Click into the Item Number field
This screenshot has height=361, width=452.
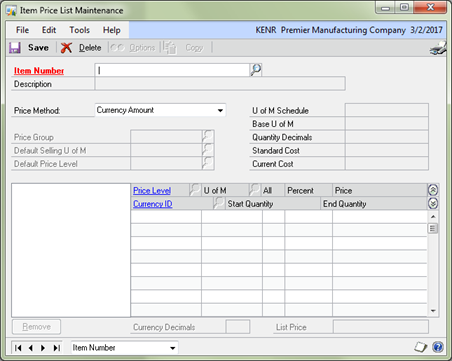pos(172,70)
